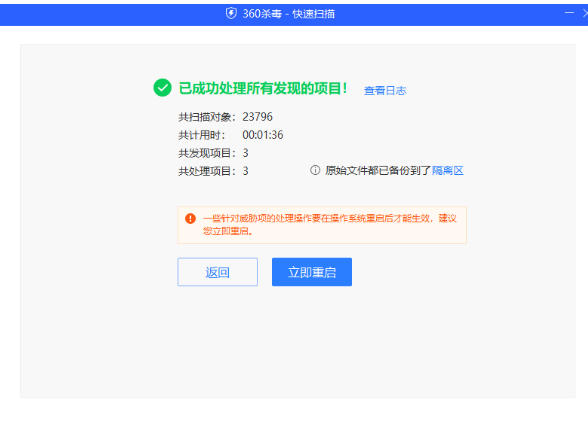Select the scanned objects count 23796
Viewport: 588px width, 423px height.
coord(257,117)
